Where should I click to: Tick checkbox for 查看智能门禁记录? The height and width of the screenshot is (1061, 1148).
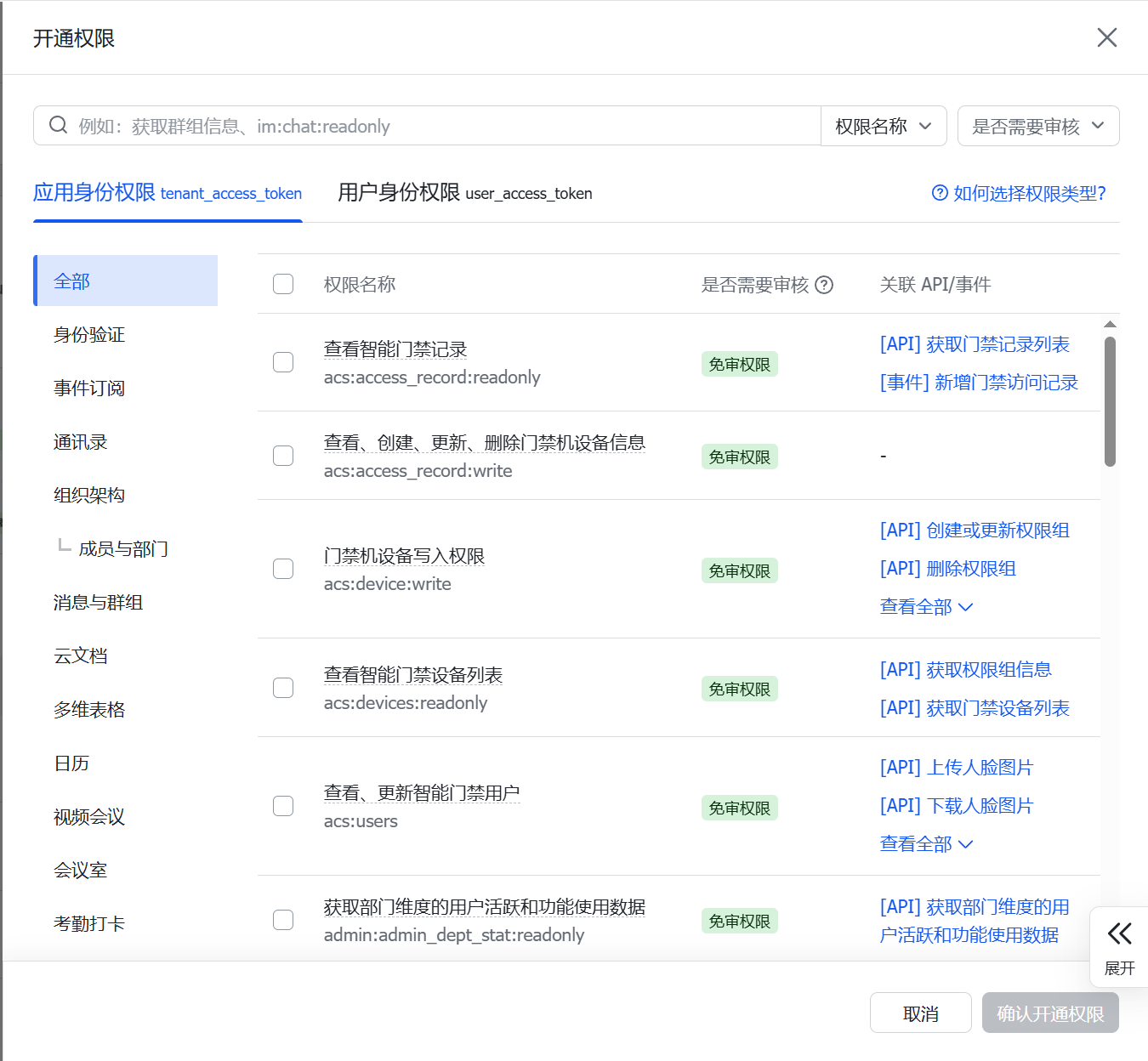[x=283, y=362]
